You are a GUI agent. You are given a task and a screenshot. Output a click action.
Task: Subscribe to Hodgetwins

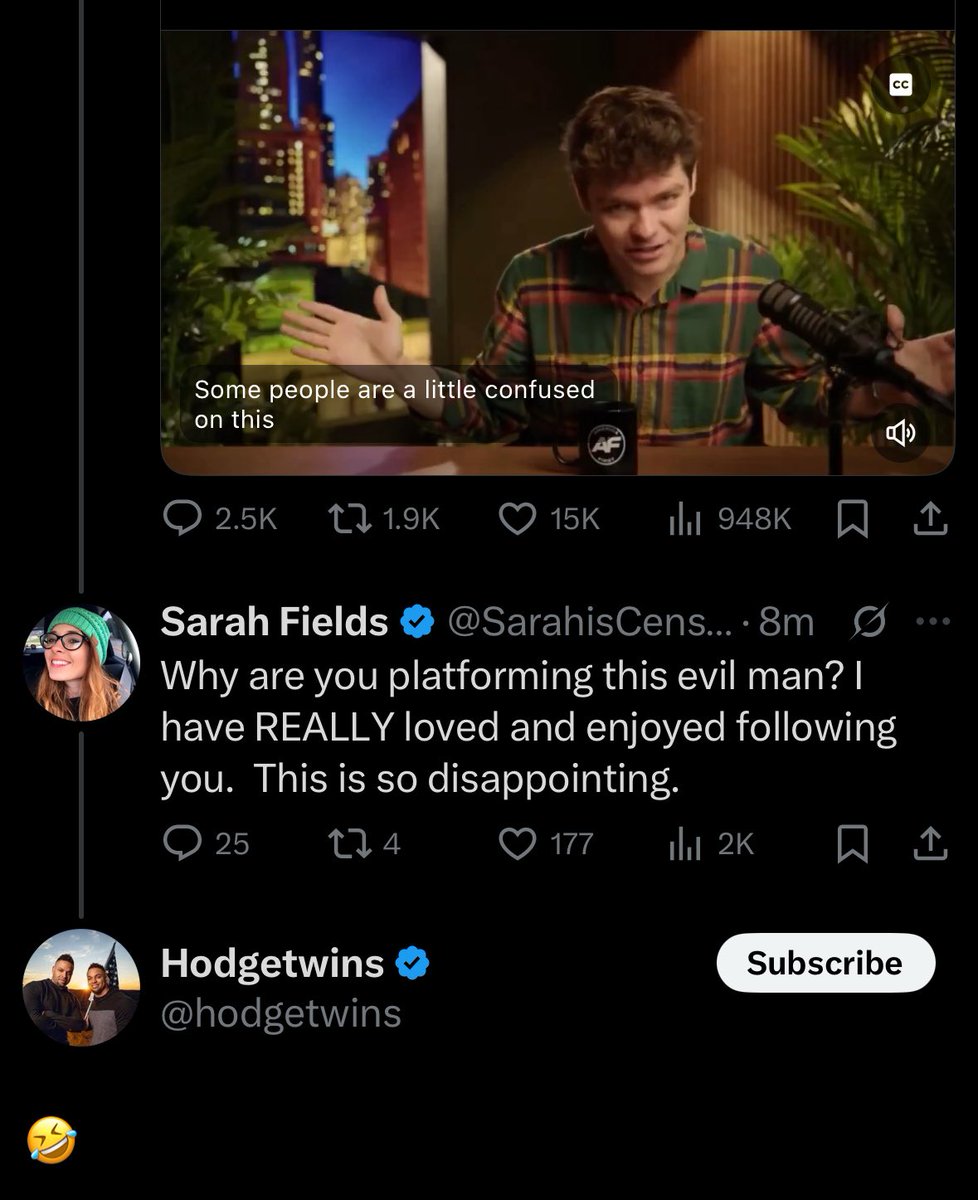click(x=825, y=963)
